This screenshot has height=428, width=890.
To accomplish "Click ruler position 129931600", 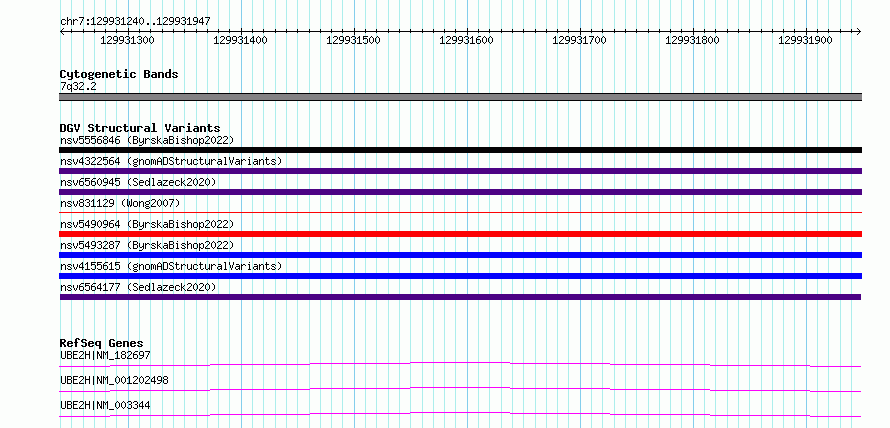I will [466, 40].
